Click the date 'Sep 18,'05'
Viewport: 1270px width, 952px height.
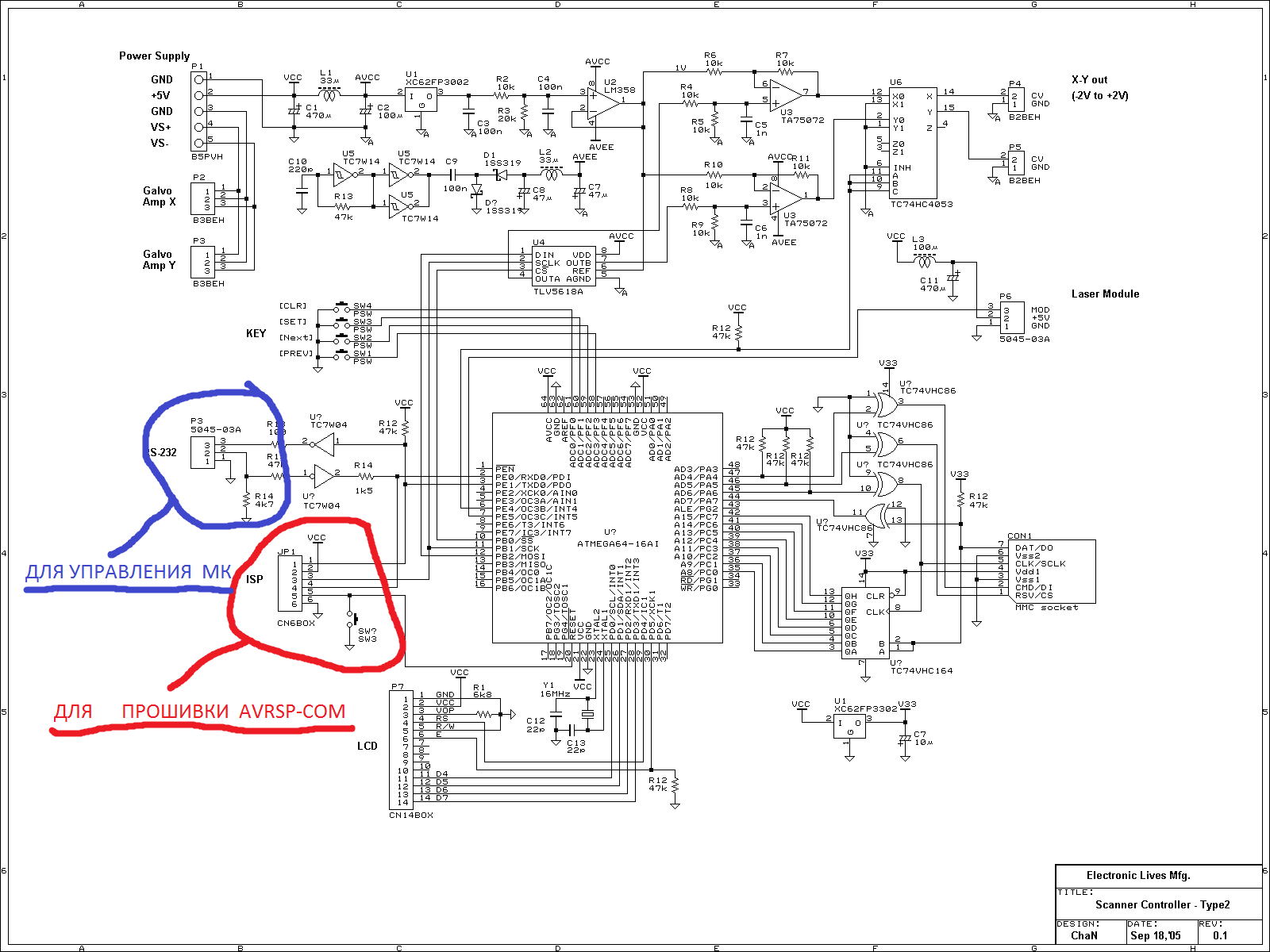pyautogui.click(x=1156, y=935)
